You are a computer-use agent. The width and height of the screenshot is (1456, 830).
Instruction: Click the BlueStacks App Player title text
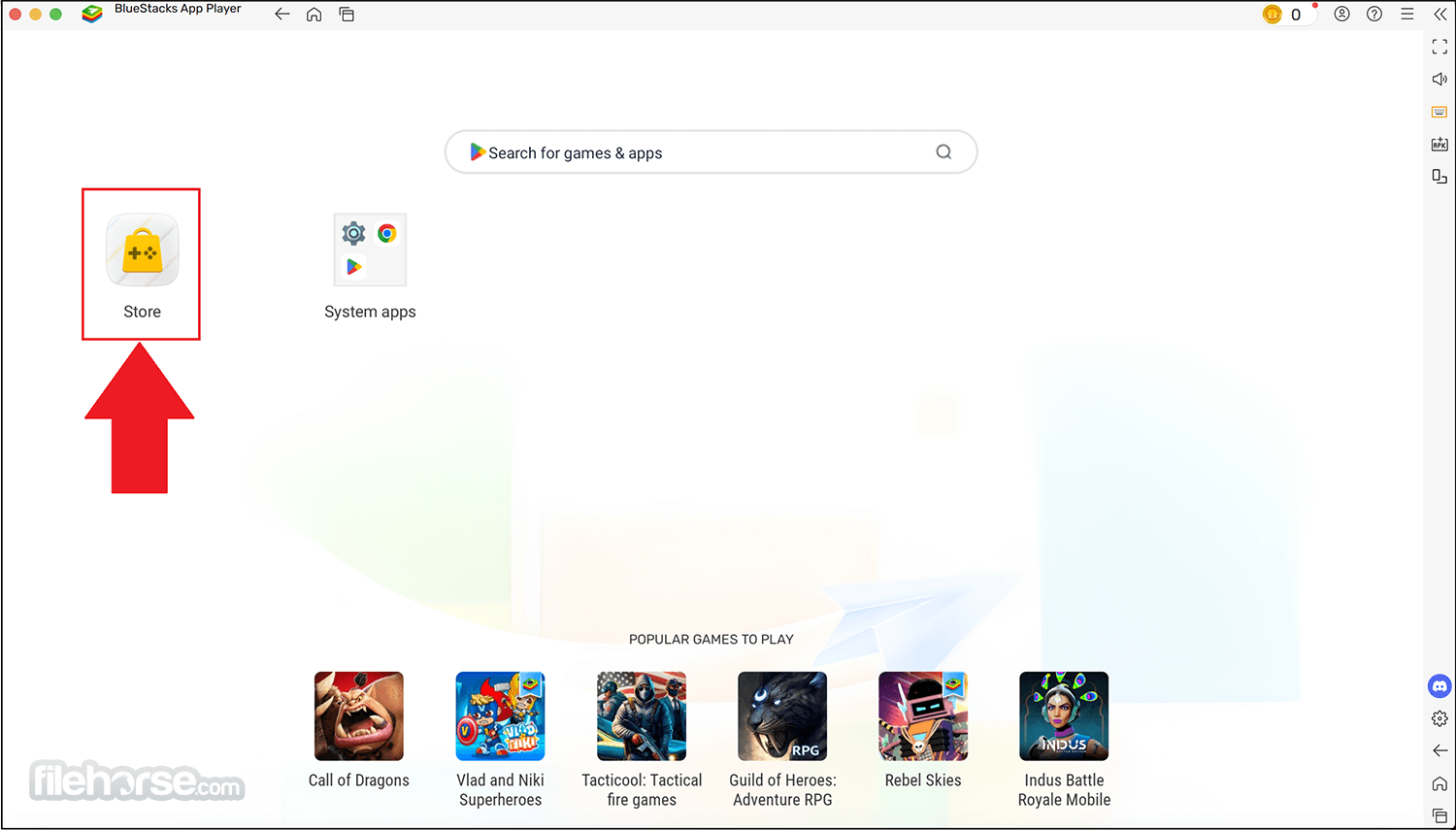coord(178,9)
